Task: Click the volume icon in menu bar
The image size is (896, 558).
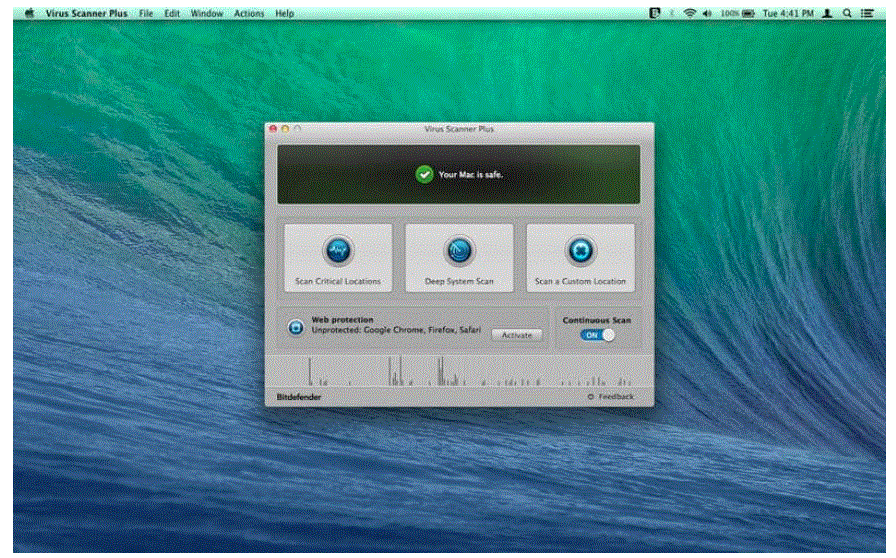Action: click(707, 13)
